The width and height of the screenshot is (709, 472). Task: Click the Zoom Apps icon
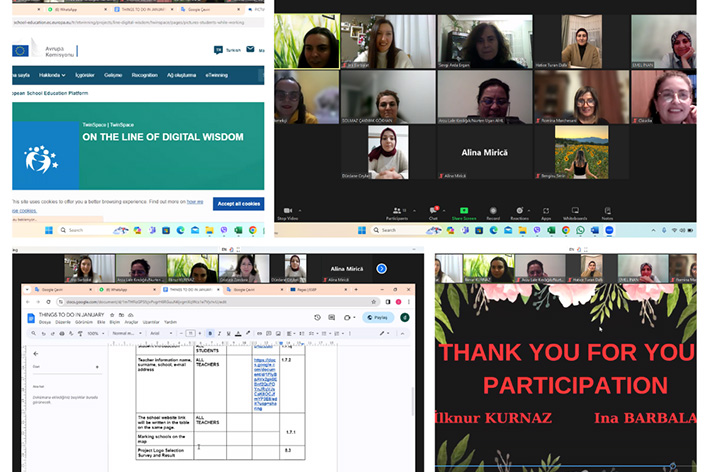[x=546, y=212]
